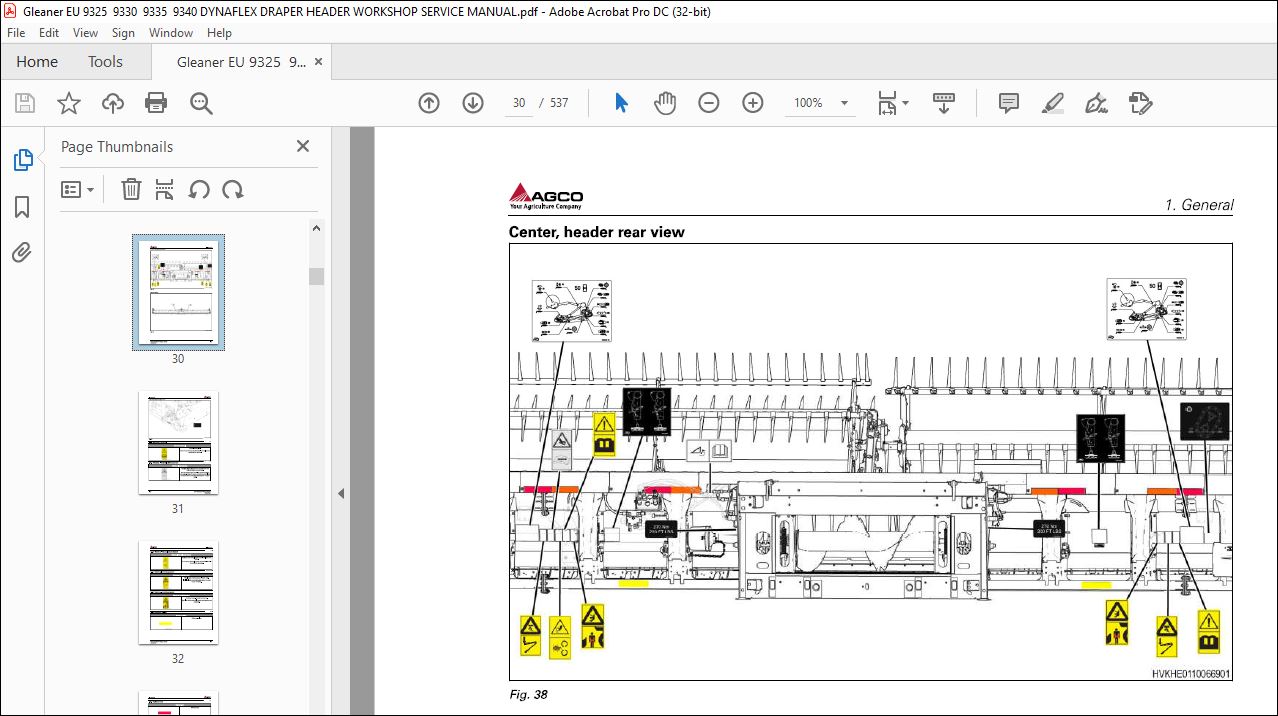Click the thumbnails panel scrollbar handle

[x=316, y=276]
